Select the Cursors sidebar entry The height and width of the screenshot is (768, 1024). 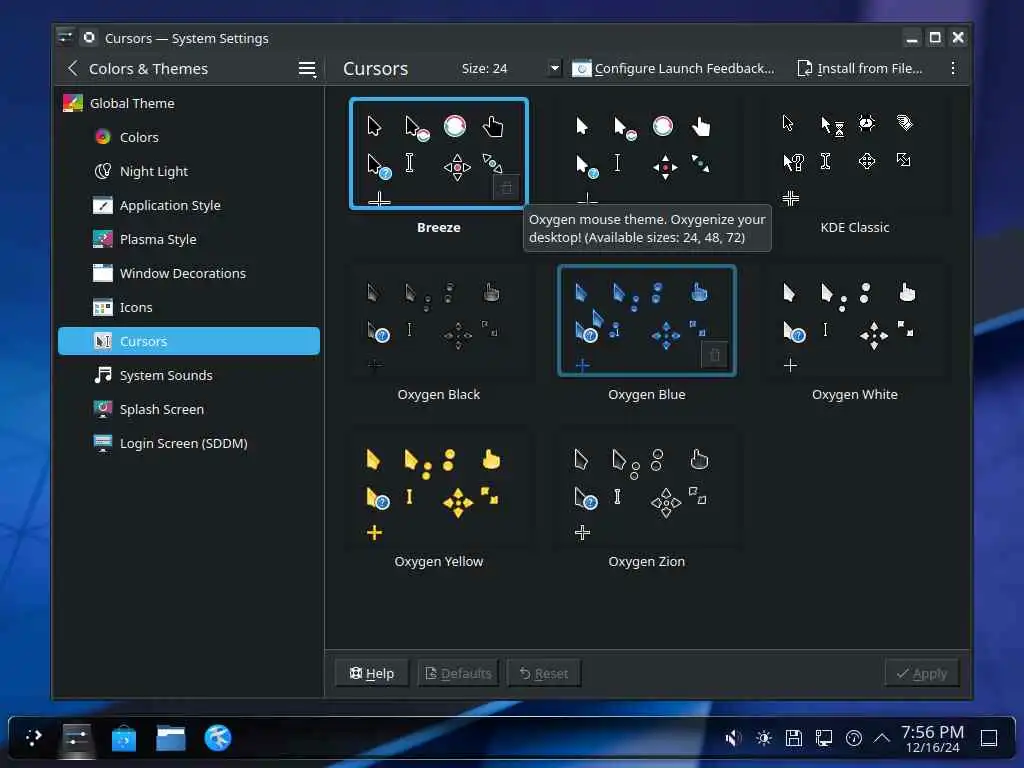coord(189,341)
